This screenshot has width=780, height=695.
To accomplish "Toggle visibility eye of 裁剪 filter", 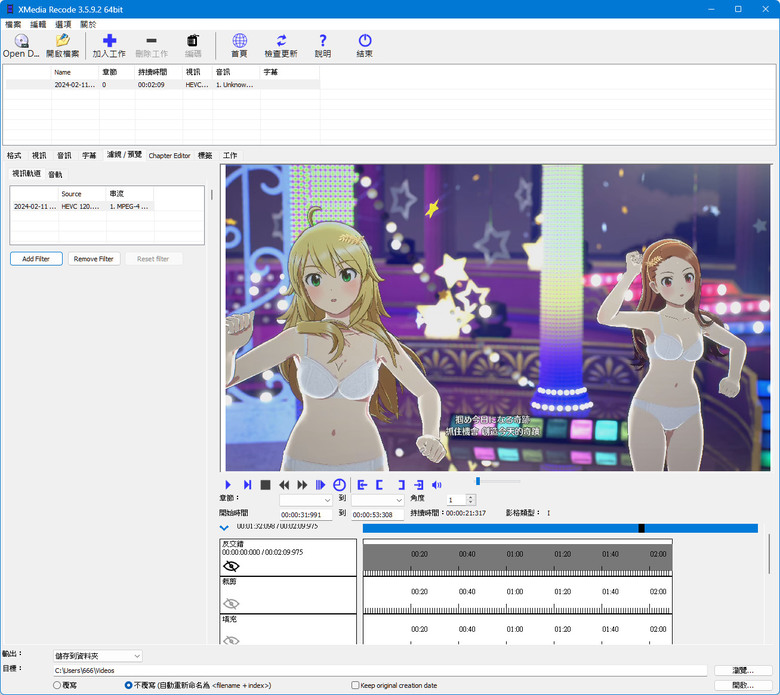I will [231, 603].
